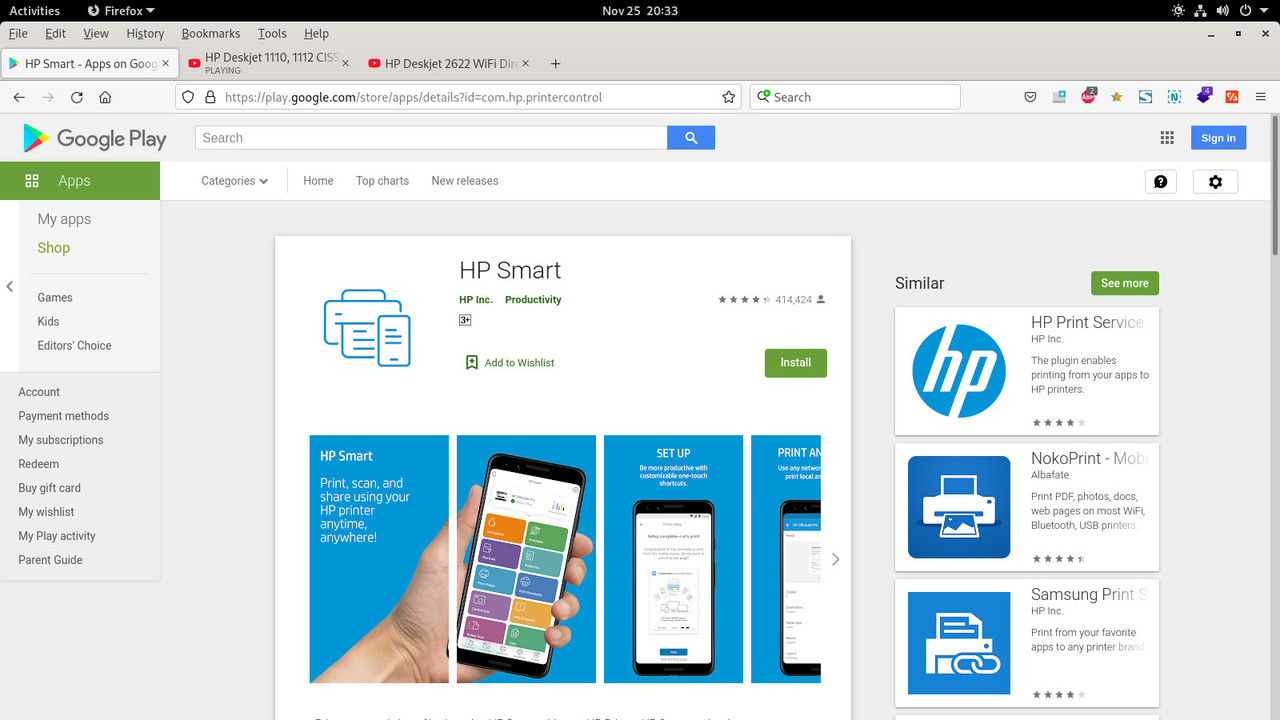Click the Activities button in top bar
The width and height of the screenshot is (1280, 720).
click(x=34, y=11)
